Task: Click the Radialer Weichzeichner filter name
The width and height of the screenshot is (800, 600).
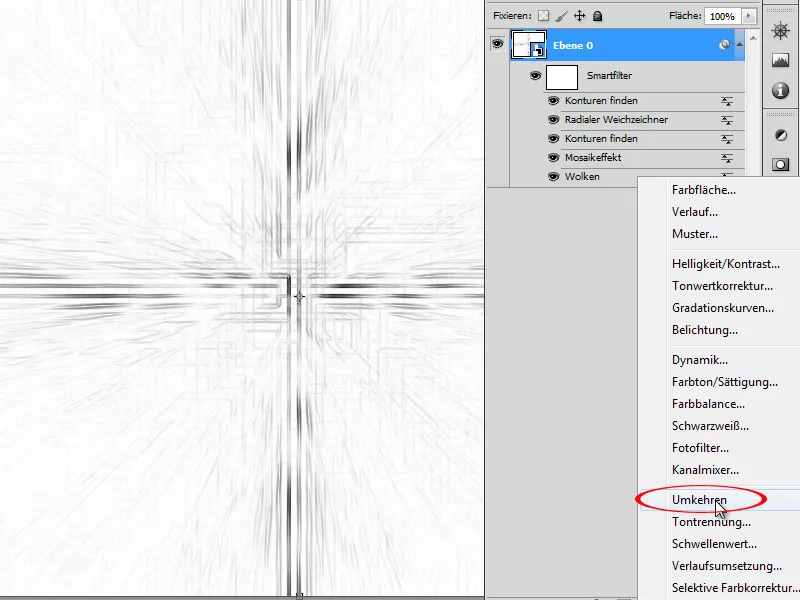Action: click(x=616, y=119)
